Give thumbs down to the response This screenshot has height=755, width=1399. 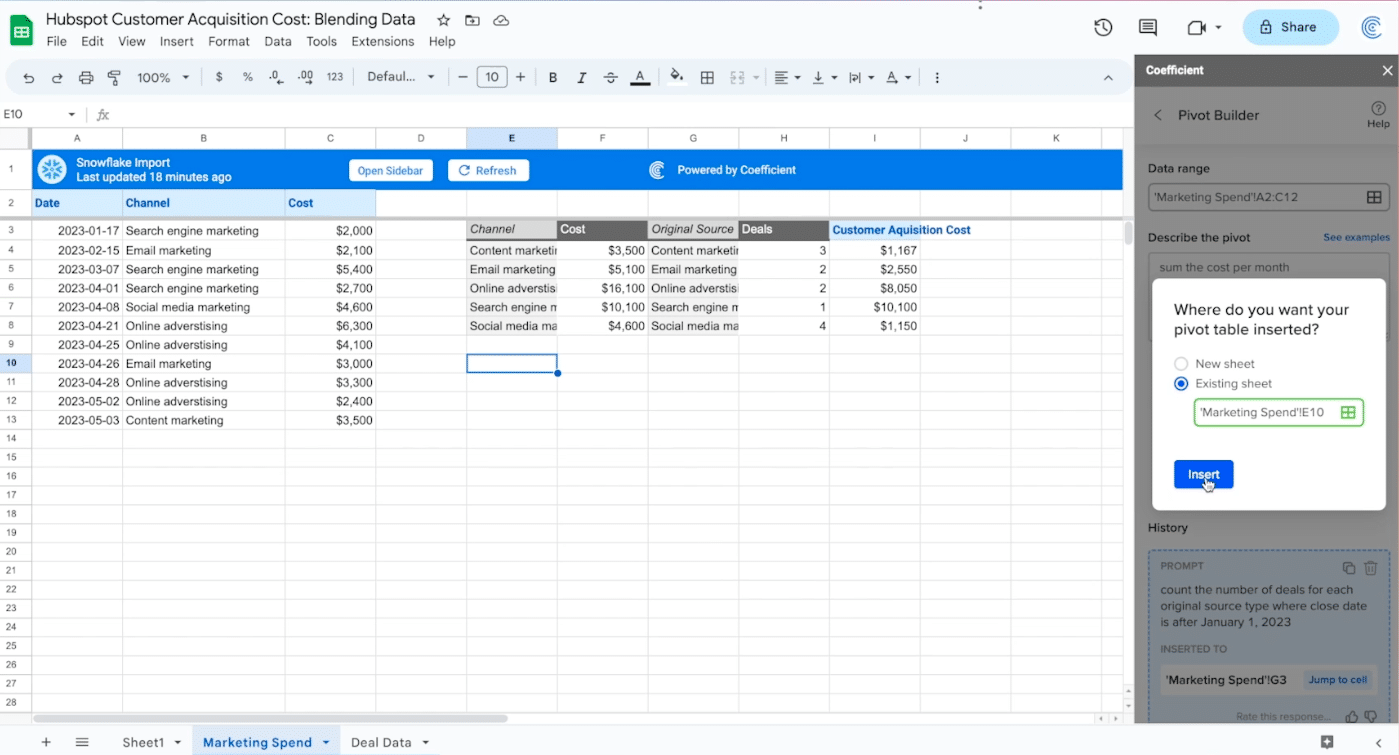click(x=1371, y=717)
